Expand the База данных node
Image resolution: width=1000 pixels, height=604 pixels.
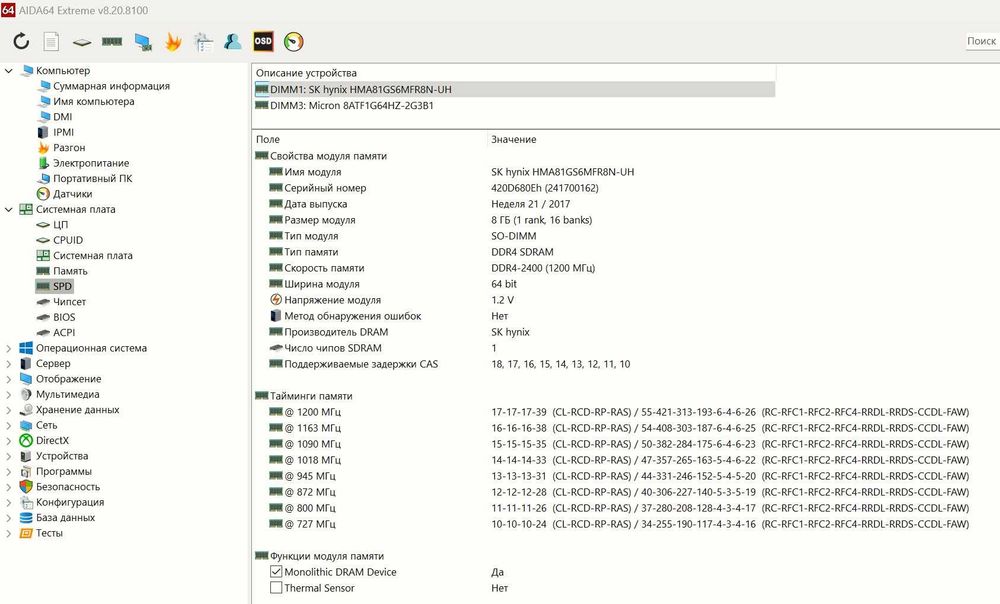(x=9, y=518)
